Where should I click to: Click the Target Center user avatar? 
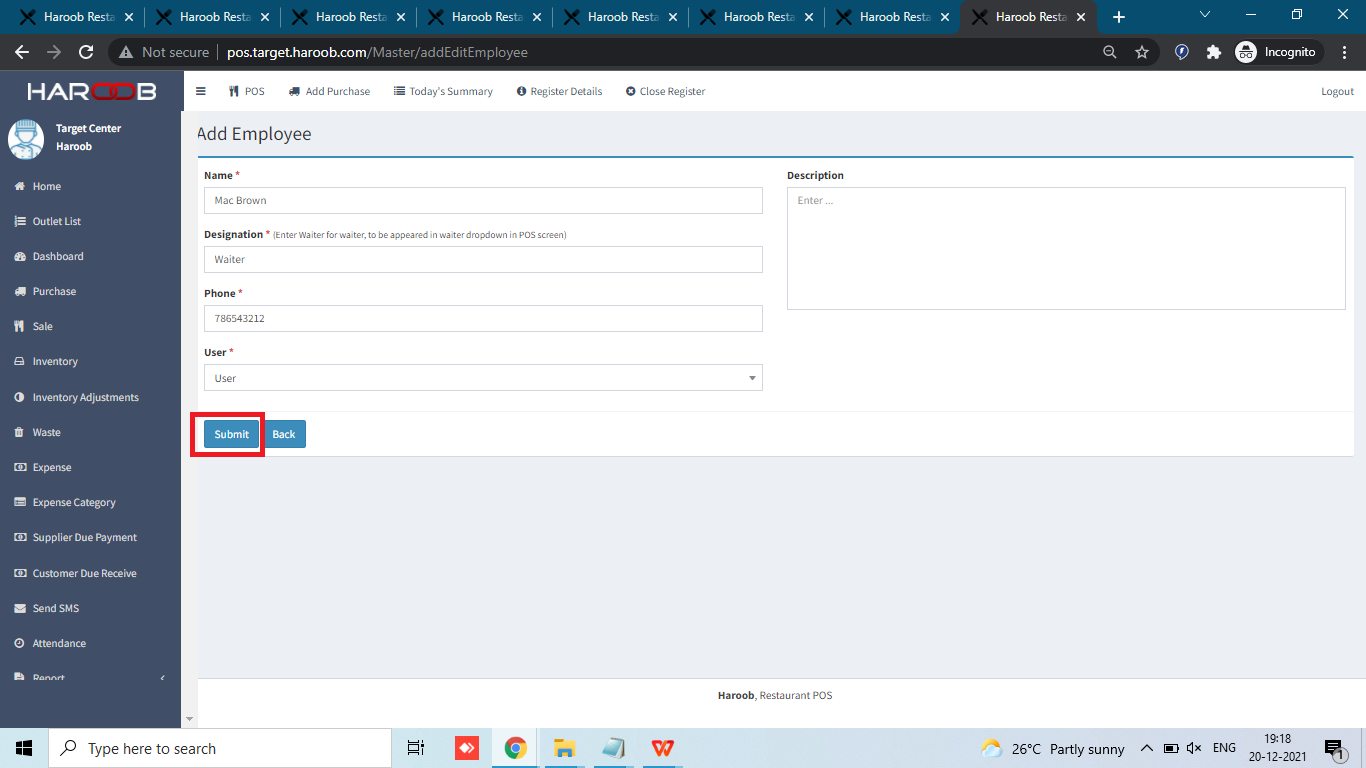[x=26, y=138]
